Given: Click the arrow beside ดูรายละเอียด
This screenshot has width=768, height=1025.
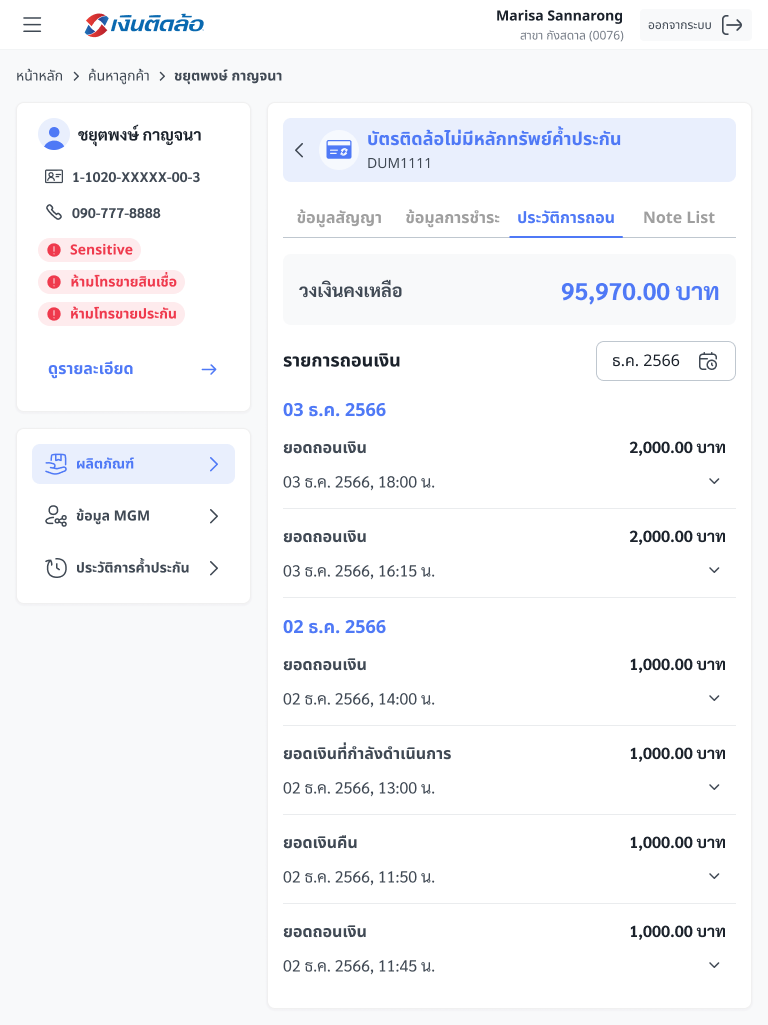Looking at the screenshot, I should pos(209,369).
